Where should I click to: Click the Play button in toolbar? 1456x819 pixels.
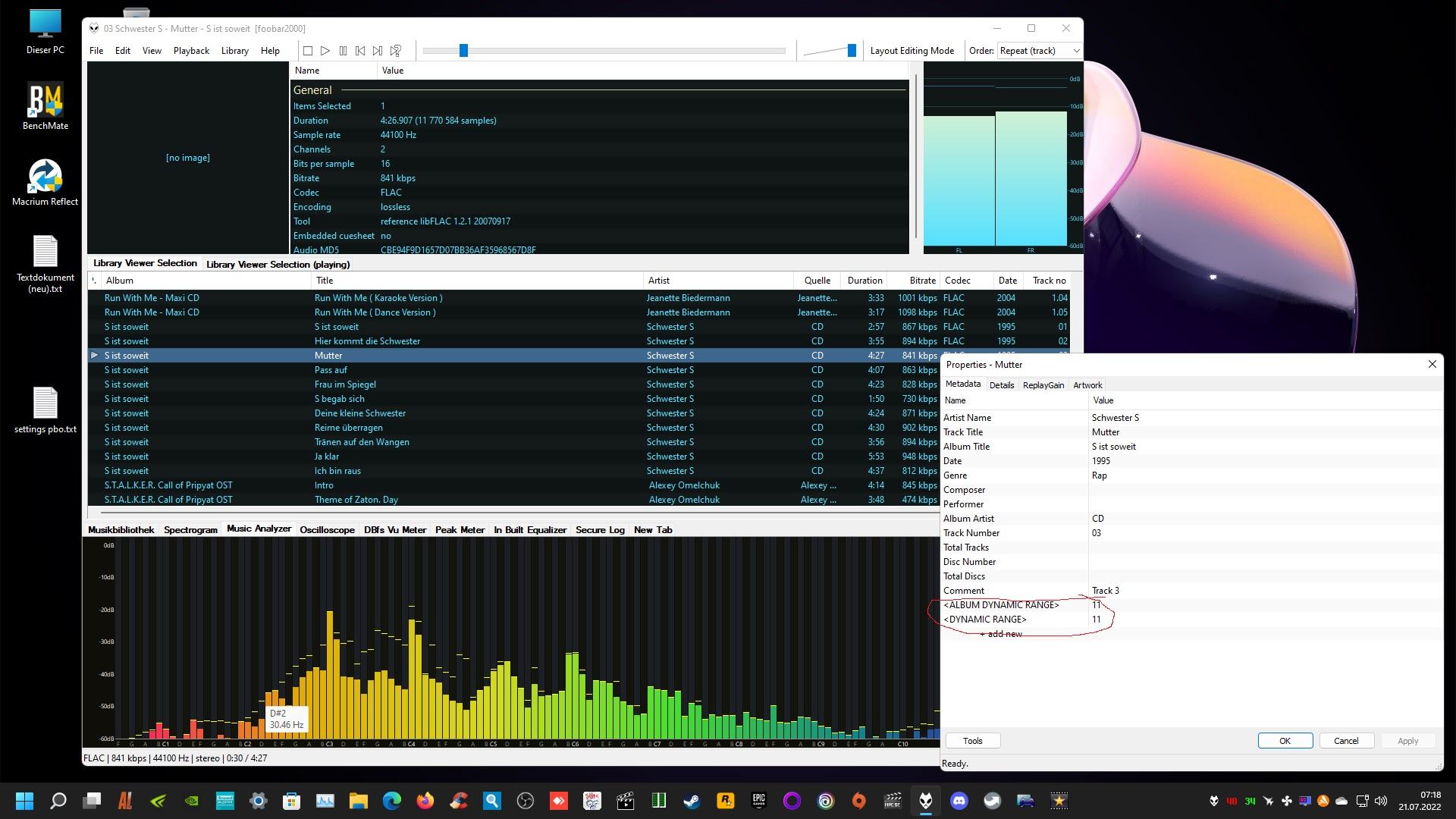(325, 51)
